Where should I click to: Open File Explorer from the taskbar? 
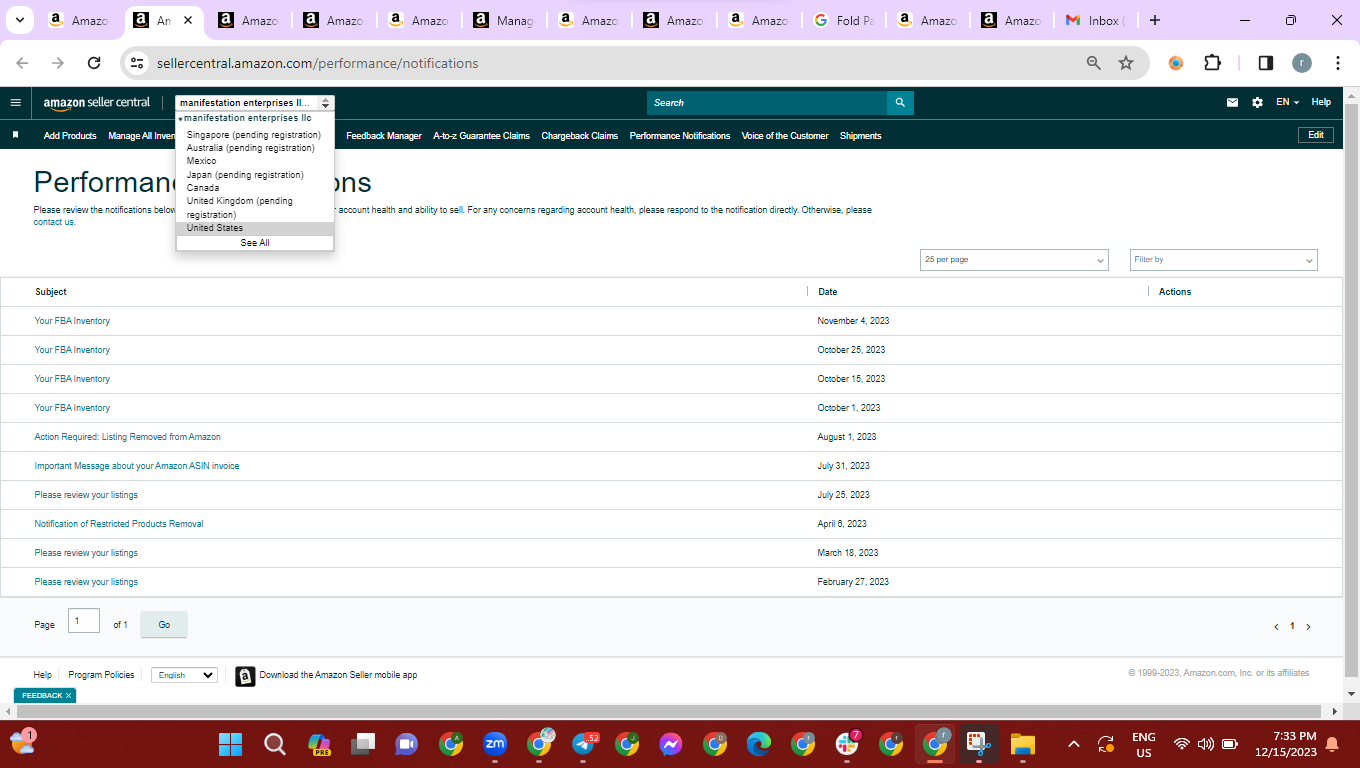[x=1022, y=744]
